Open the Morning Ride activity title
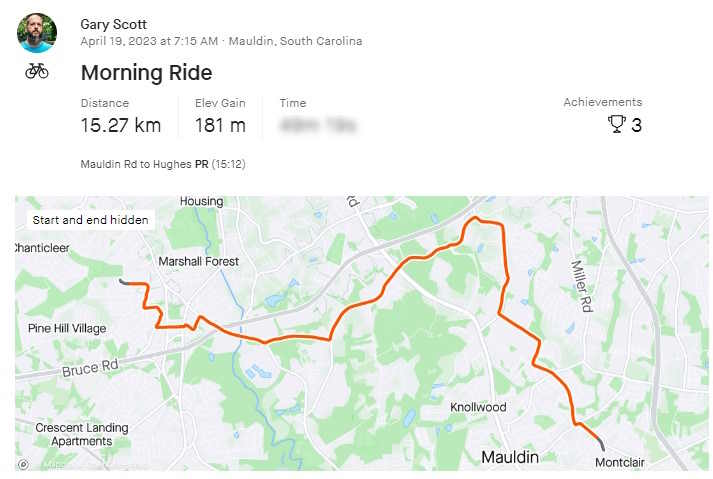 tap(146, 73)
